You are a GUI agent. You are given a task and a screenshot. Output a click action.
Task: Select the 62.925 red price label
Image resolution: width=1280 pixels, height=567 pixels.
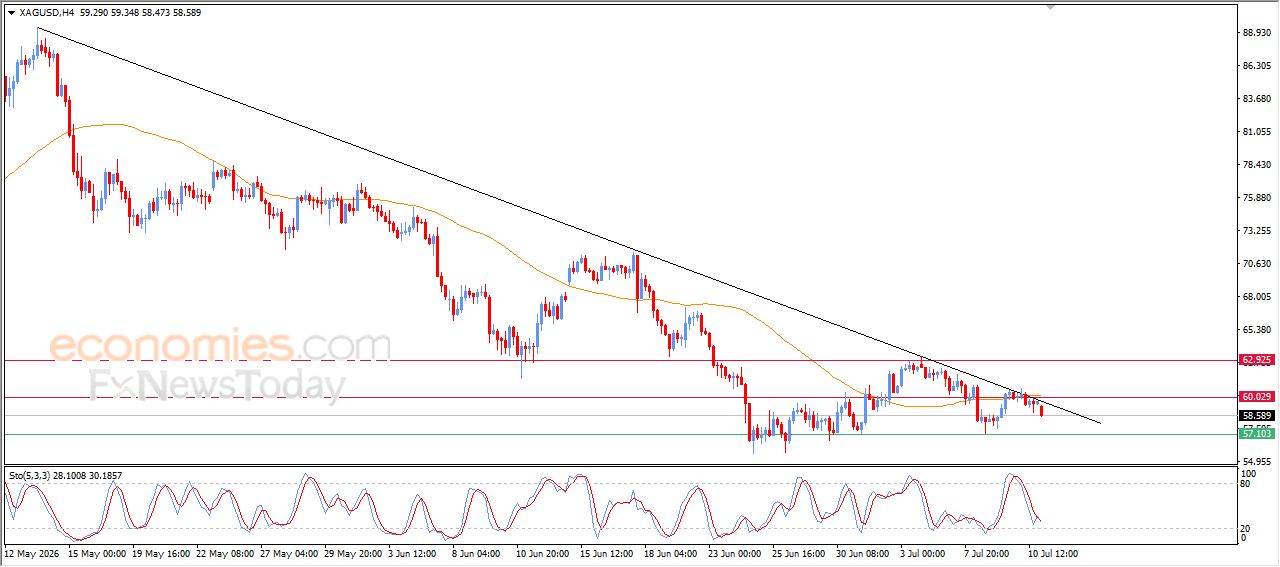(1257, 359)
